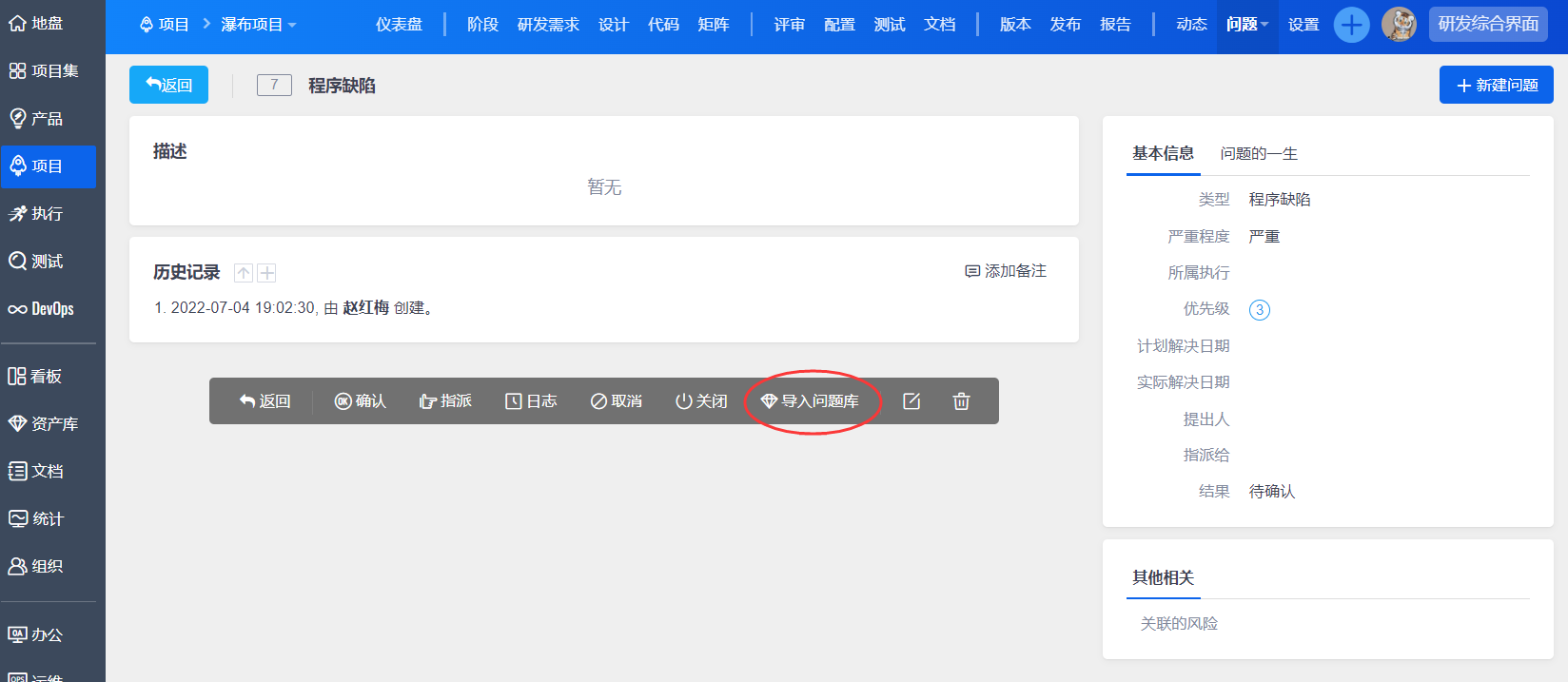The image size is (1568, 682).
Task: Expand history details with plus icon
Action: 267,273
